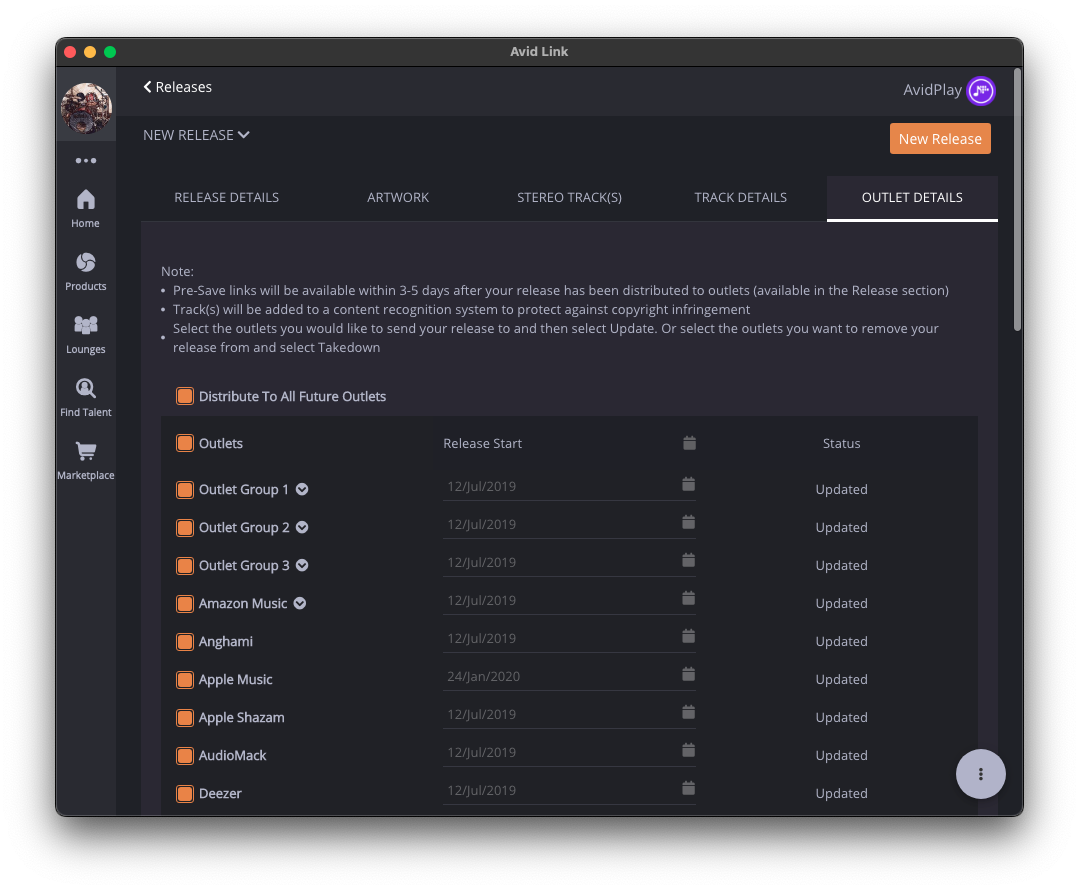
Task: Click the AvidPlay music note icon
Action: click(x=980, y=90)
